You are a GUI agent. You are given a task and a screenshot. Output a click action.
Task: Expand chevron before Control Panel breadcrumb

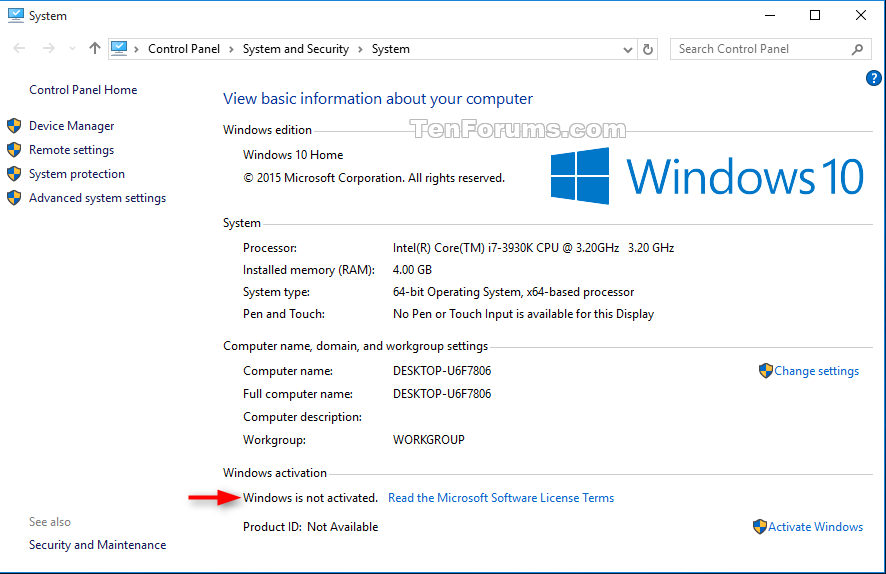click(136, 50)
